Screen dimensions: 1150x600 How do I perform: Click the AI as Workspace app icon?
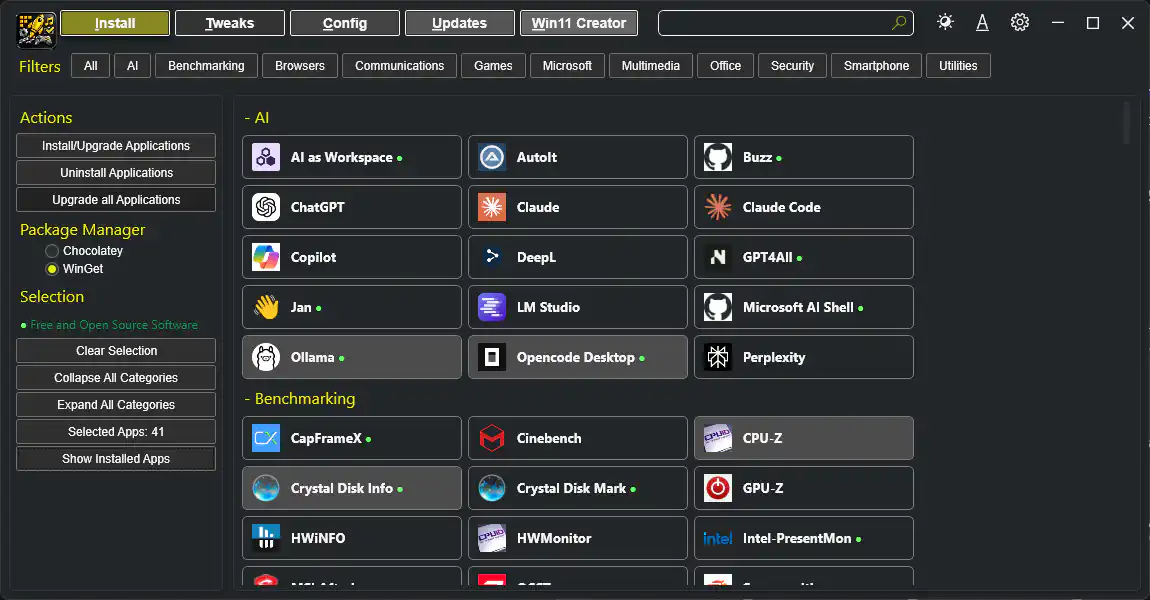point(265,157)
